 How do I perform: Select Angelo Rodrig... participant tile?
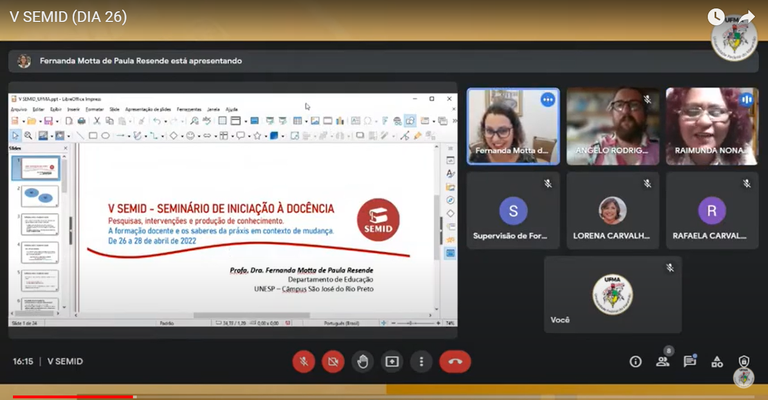click(612, 126)
